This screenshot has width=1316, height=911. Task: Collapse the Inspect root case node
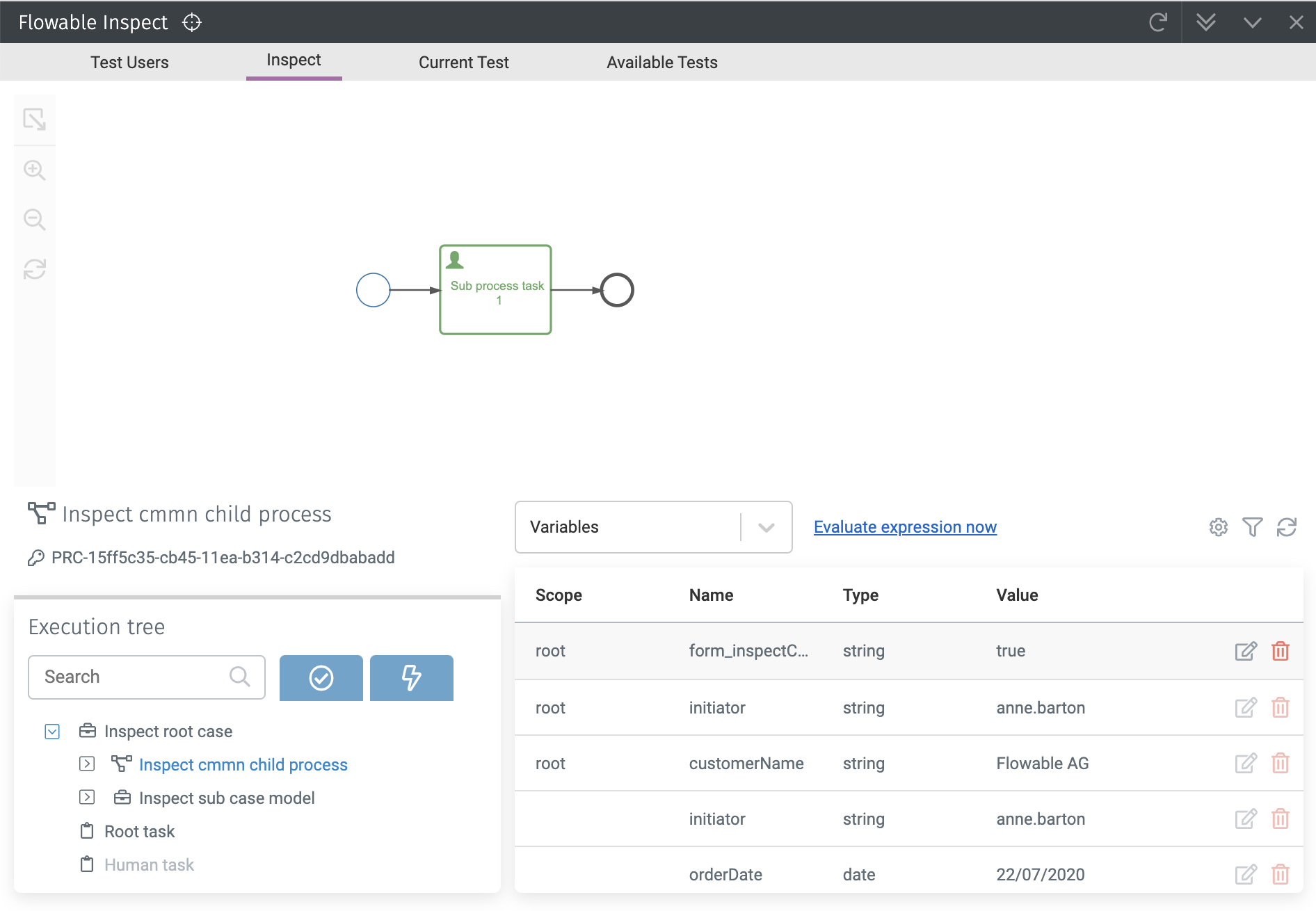pyautogui.click(x=52, y=732)
